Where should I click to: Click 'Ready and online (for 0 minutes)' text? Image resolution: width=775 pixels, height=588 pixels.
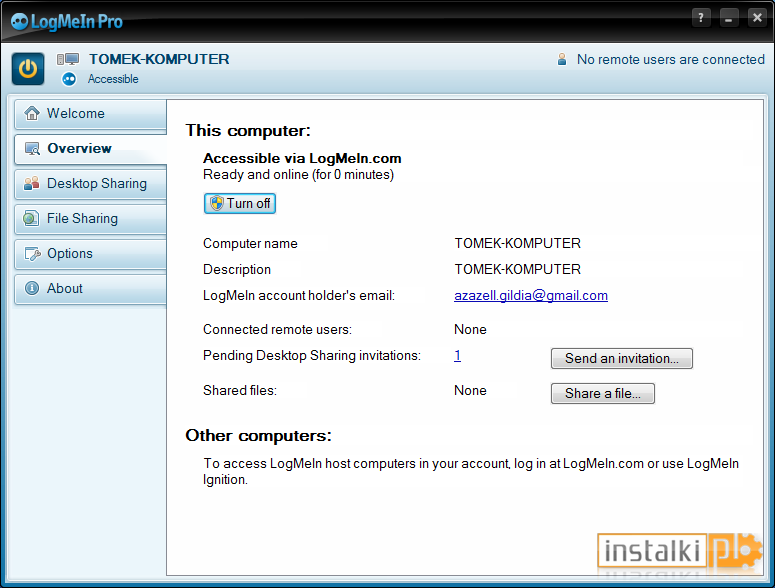click(x=299, y=175)
